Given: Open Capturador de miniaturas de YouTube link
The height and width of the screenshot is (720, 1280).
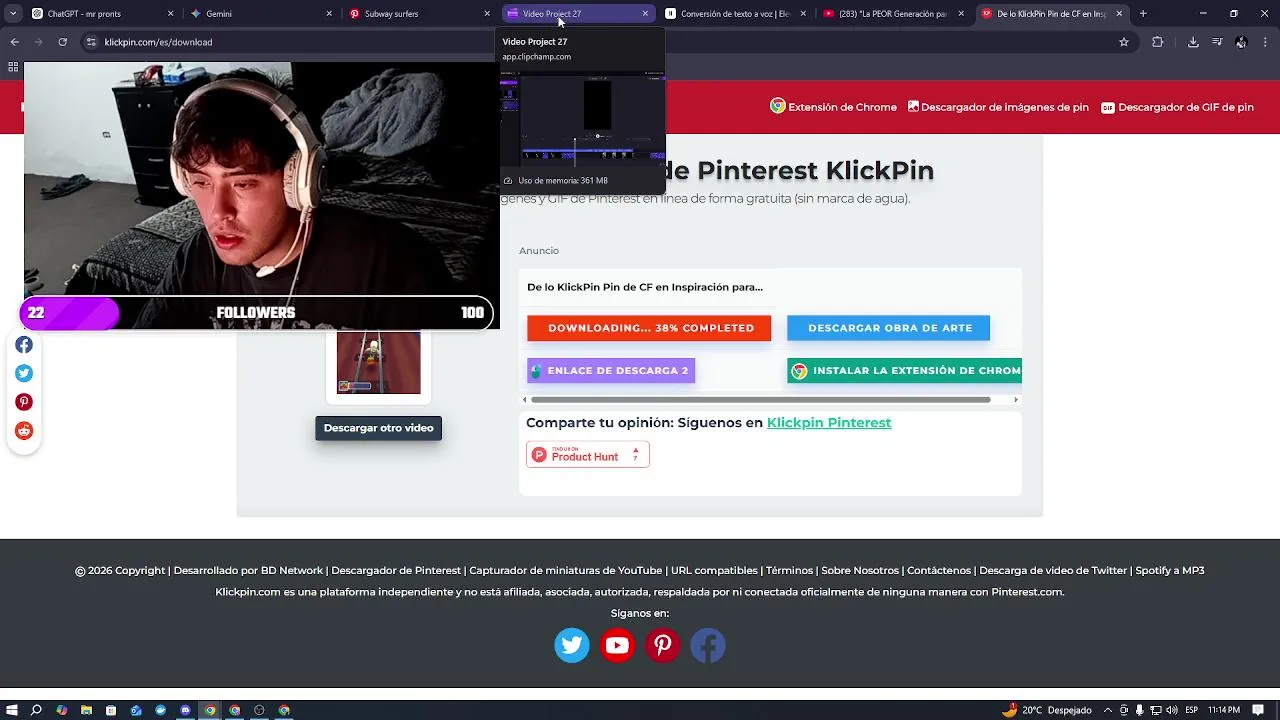Looking at the screenshot, I should click(x=566, y=570).
